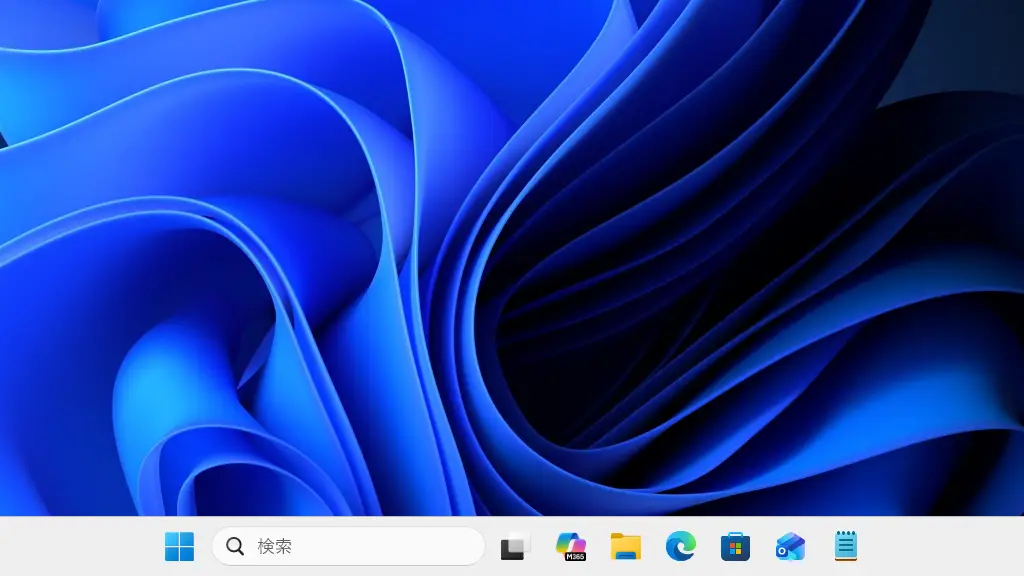
Task: Click the magnifying glass search icon
Action: pyautogui.click(x=235, y=546)
